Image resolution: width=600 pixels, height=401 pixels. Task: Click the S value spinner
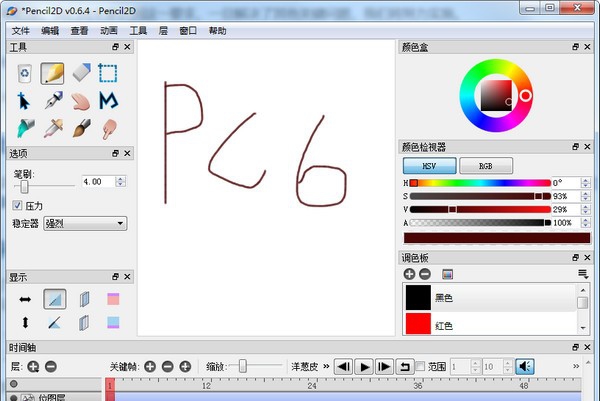click(x=585, y=196)
